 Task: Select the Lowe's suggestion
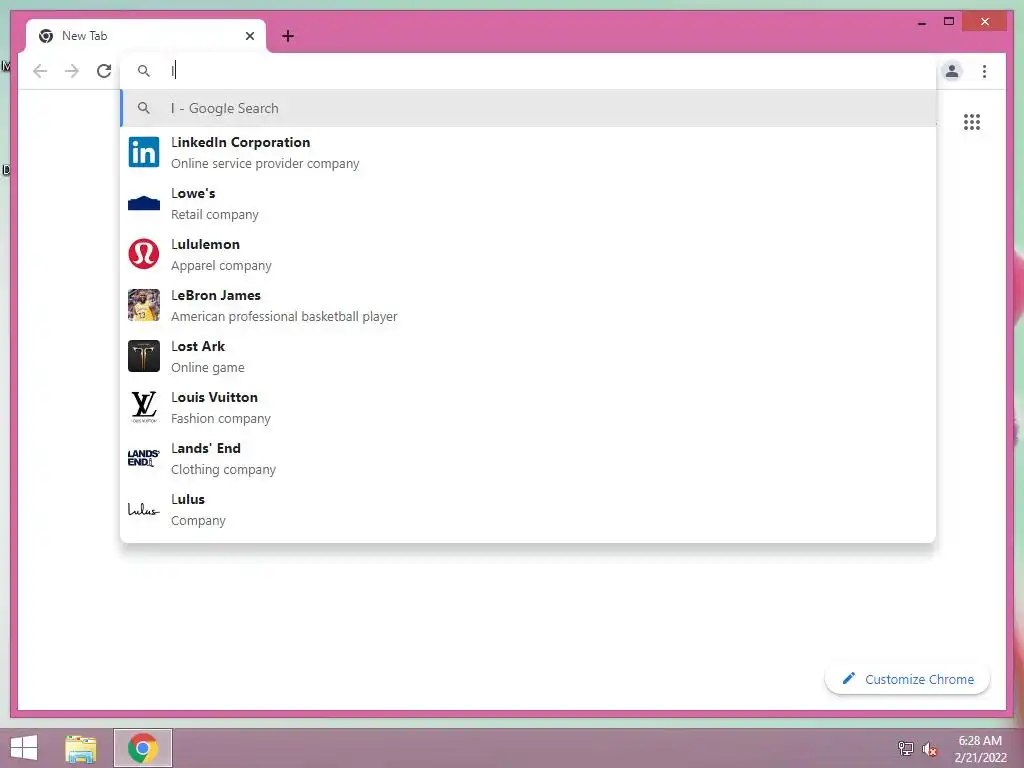tap(528, 203)
